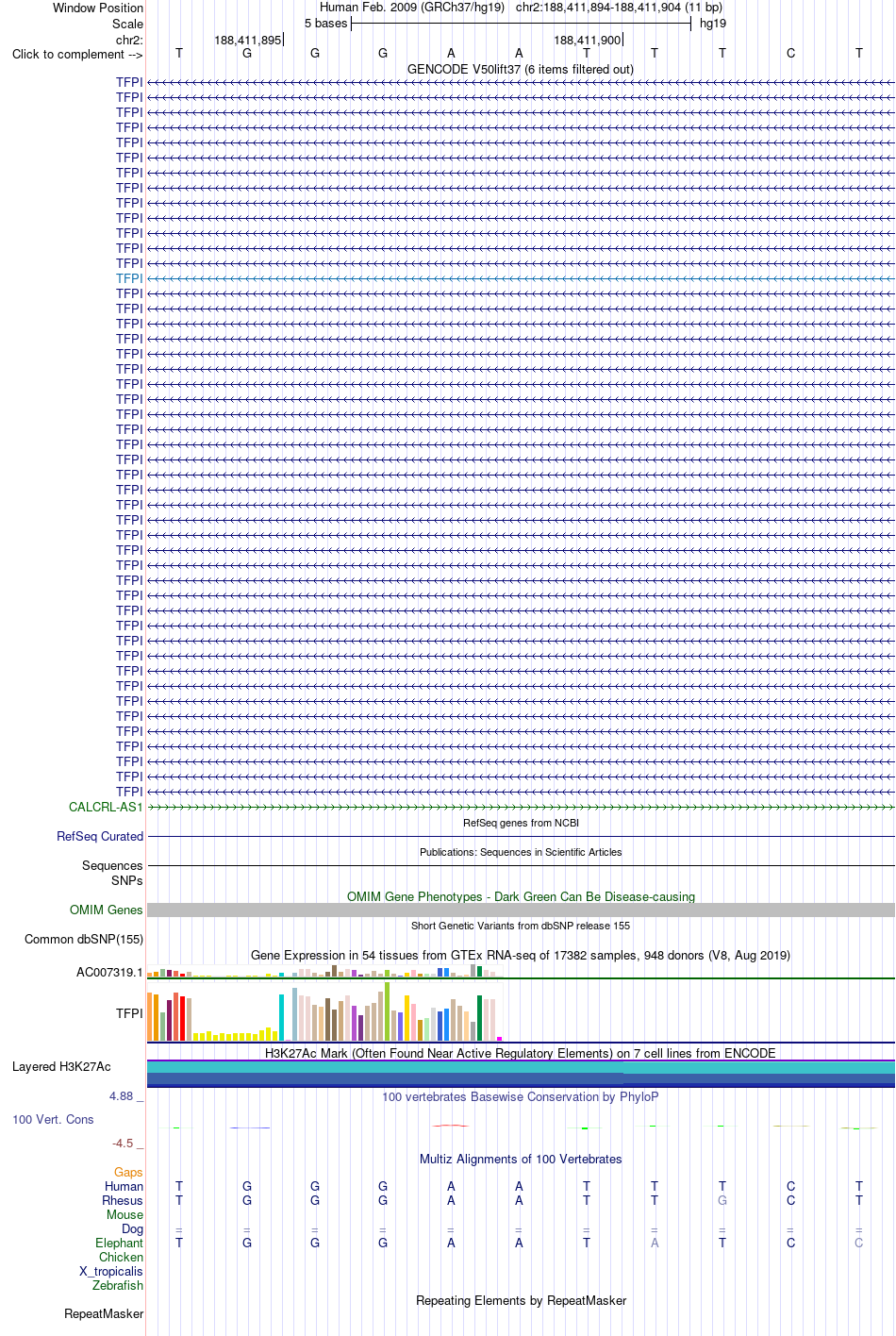Click the OMIM Gene Phenotypes track title
This screenshot has width=896, height=1336.
pos(521,896)
